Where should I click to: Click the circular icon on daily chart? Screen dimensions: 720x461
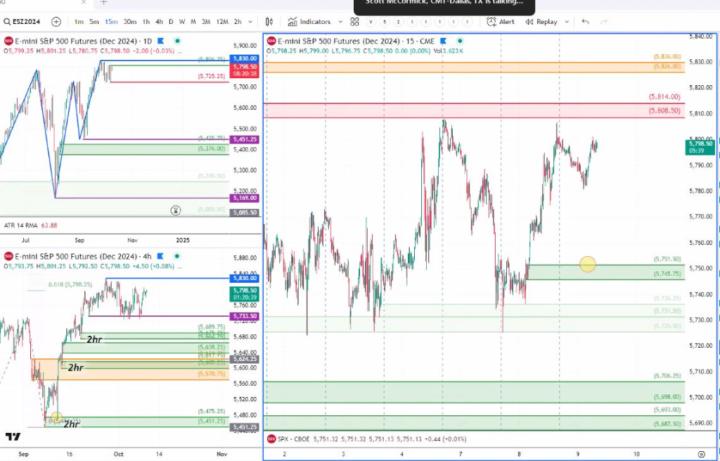coord(176,211)
